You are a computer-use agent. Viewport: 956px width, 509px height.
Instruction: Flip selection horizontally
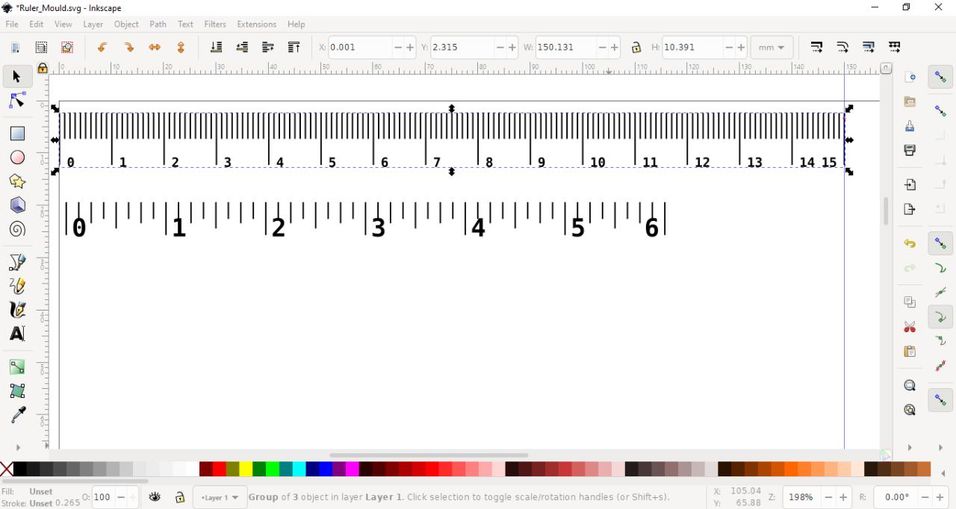coord(155,47)
